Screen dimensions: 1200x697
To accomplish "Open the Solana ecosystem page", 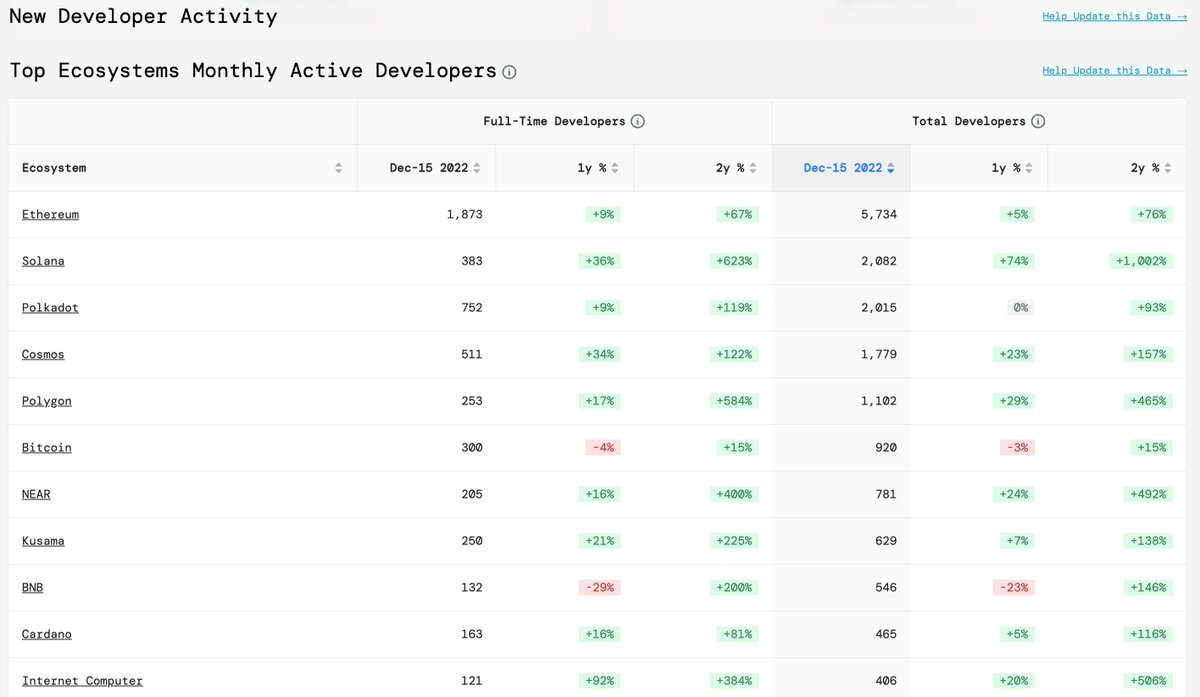I will click(43, 261).
